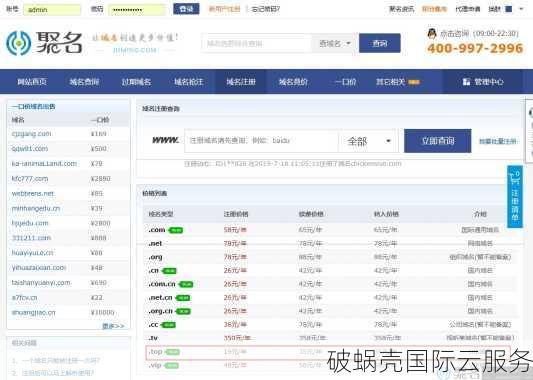Viewport: 533px width, 380px height.
Task: Click the 代理申请 link at top
Action: pyautogui.click(x=468, y=9)
